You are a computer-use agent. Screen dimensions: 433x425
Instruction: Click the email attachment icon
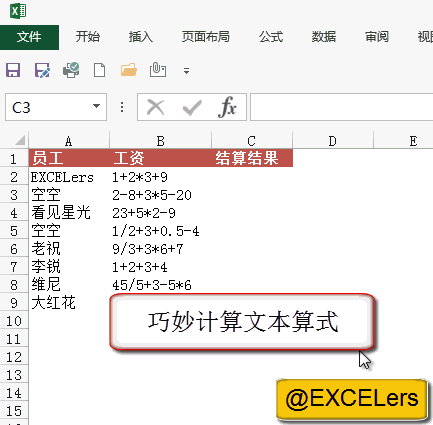point(158,70)
